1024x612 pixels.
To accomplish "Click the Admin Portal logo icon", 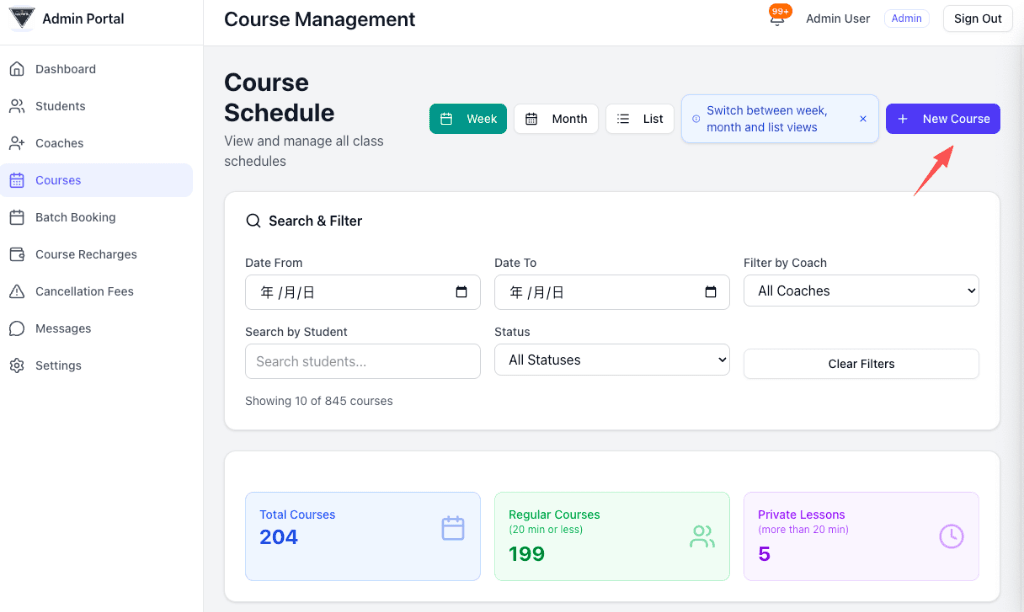I will click(21, 19).
